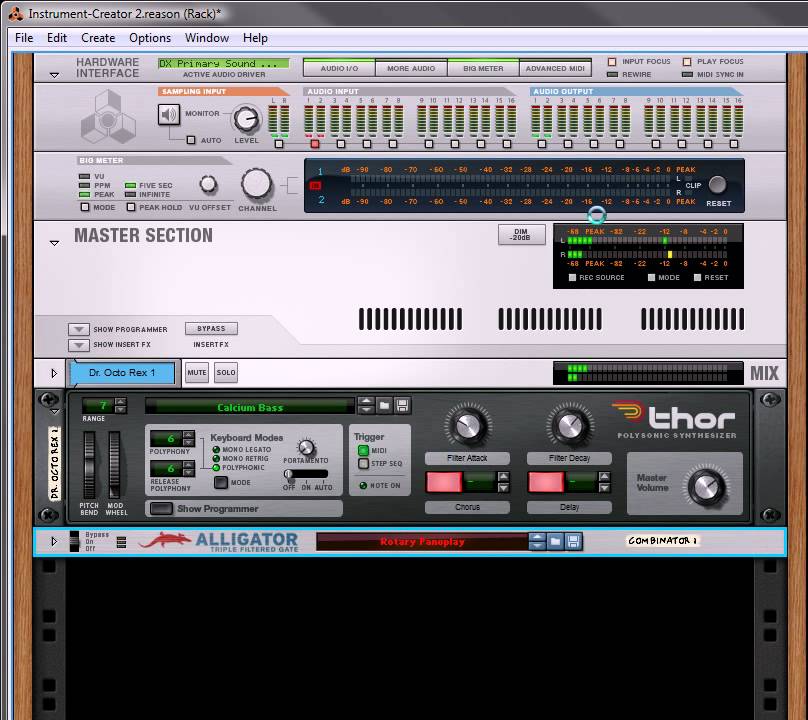
Task: Toggle the Big Meter MODE button
Action: pyautogui.click(x=85, y=207)
